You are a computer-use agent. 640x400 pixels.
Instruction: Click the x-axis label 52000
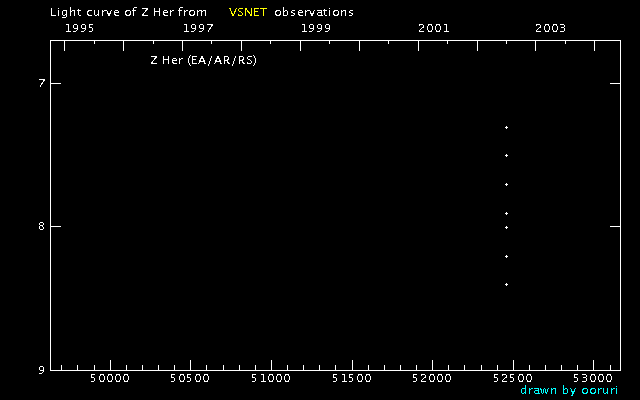(432, 378)
